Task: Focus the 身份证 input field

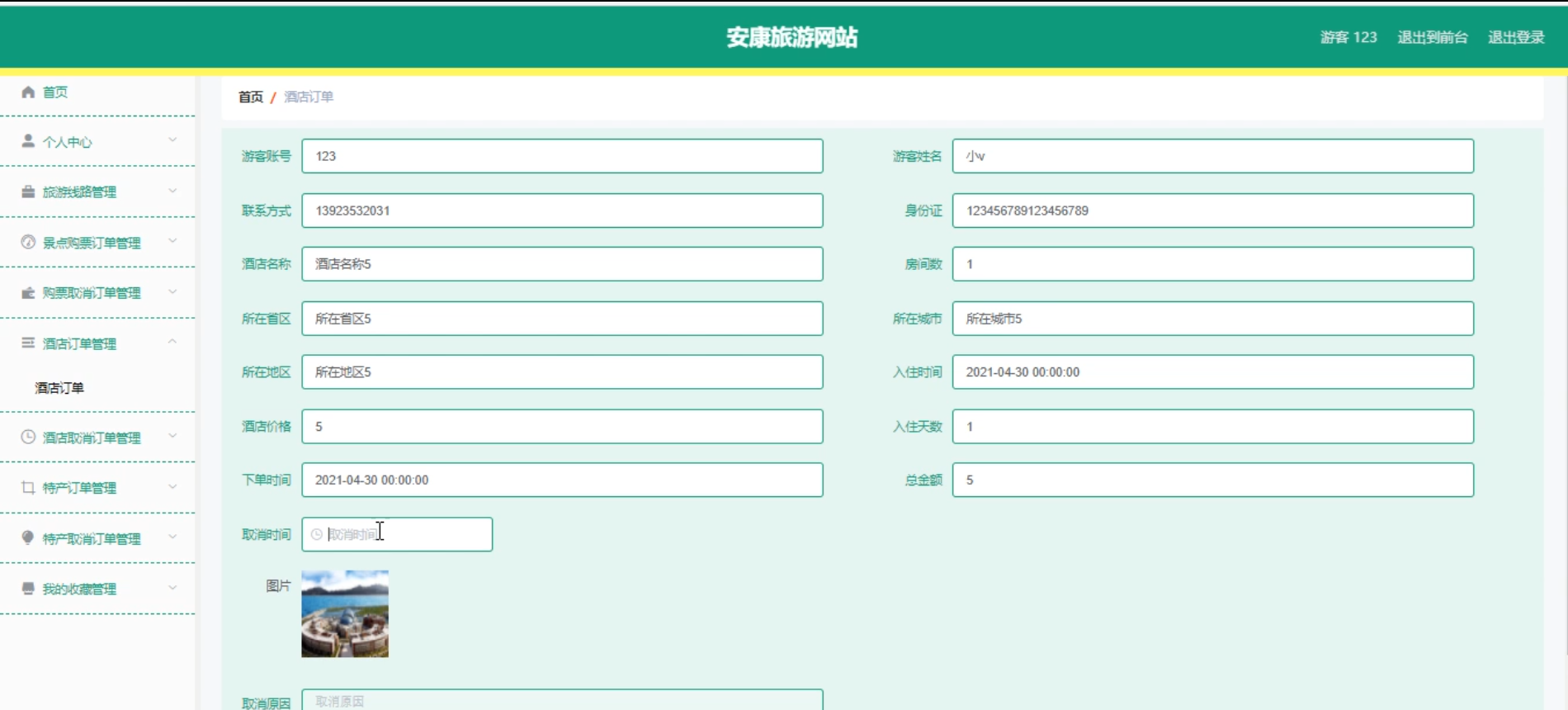Action: click(x=1213, y=211)
